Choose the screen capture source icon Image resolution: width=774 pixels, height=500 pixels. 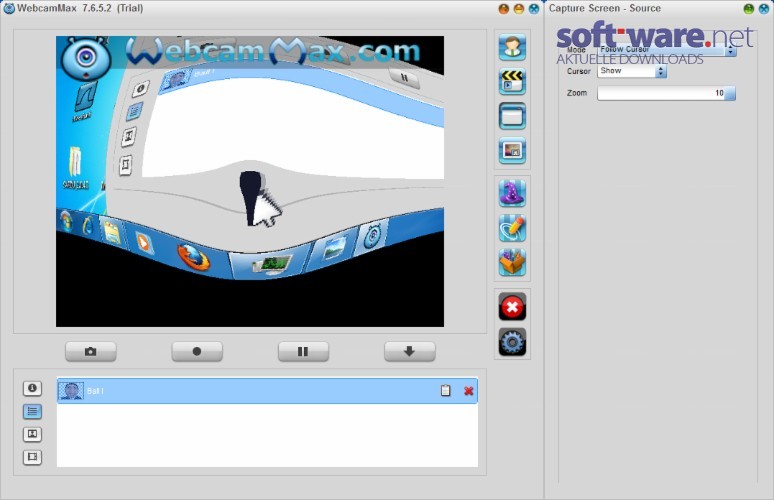point(512,116)
